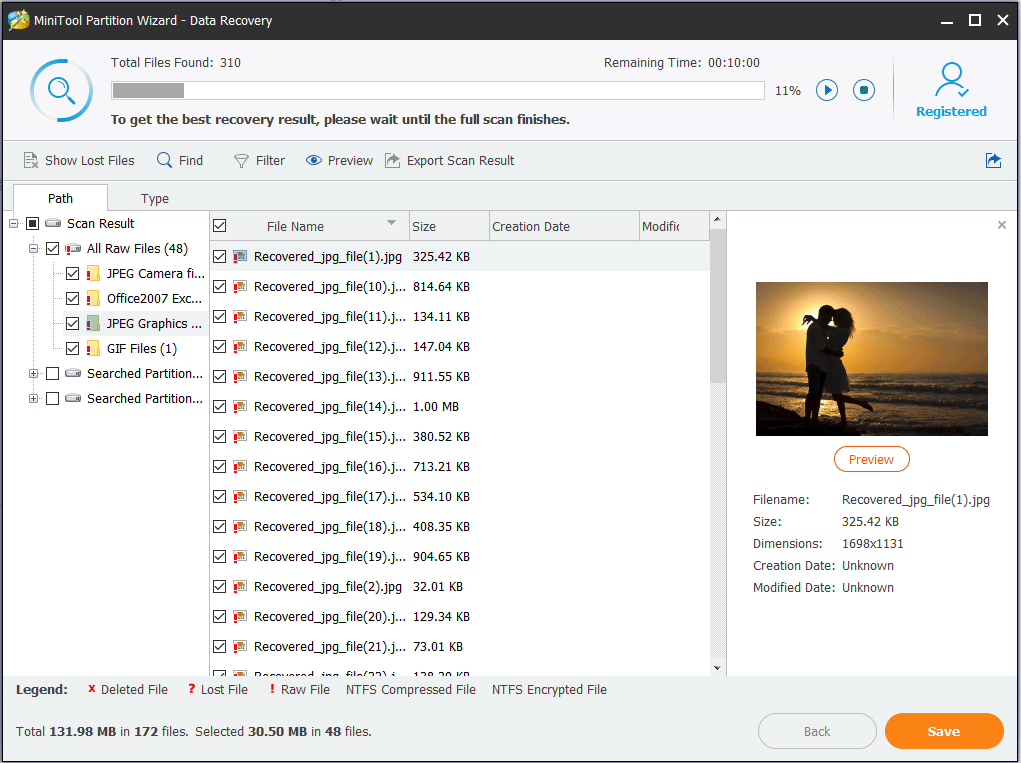Viewport: 1021px width, 763px height.
Task: Expand the second Searched Partition node
Action: click(x=33, y=398)
